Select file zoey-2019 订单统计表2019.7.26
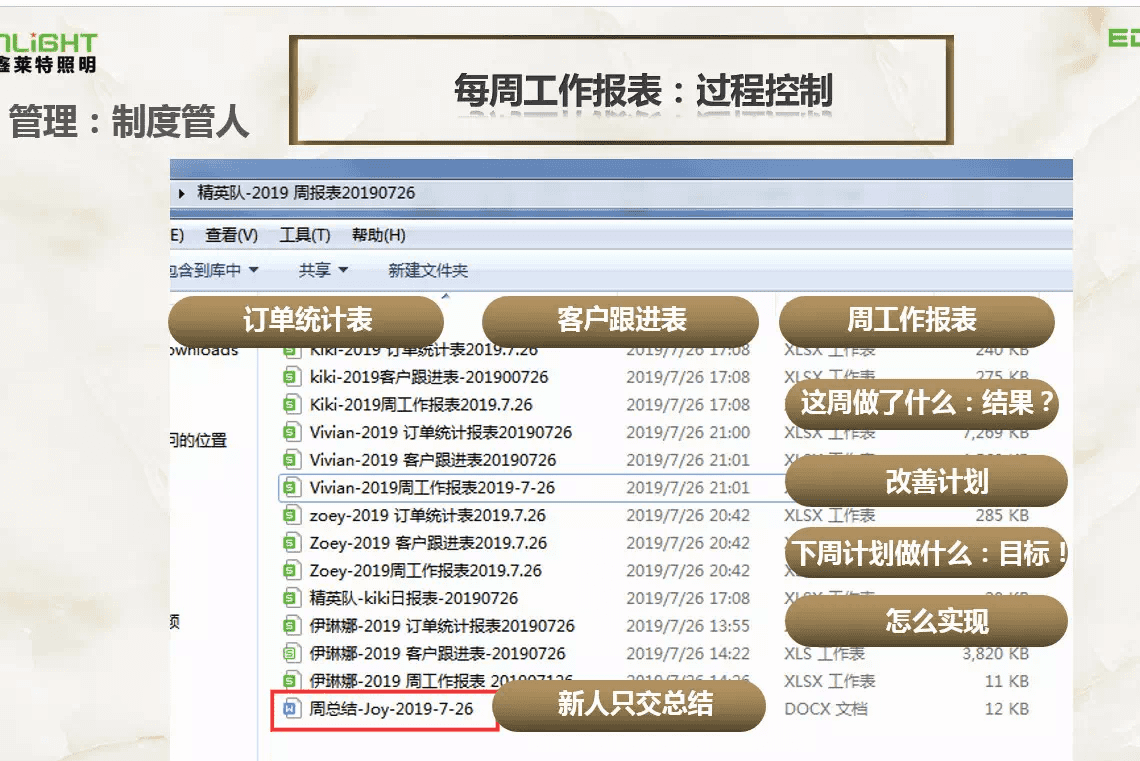This screenshot has width=1140, height=761. coord(428,515)
